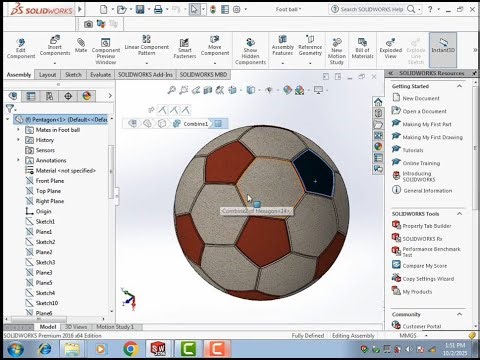Select Combine1 in breadcrumb bar
Image resolution: width=480 pixels, height=360 pixels.
click(195, 124)
